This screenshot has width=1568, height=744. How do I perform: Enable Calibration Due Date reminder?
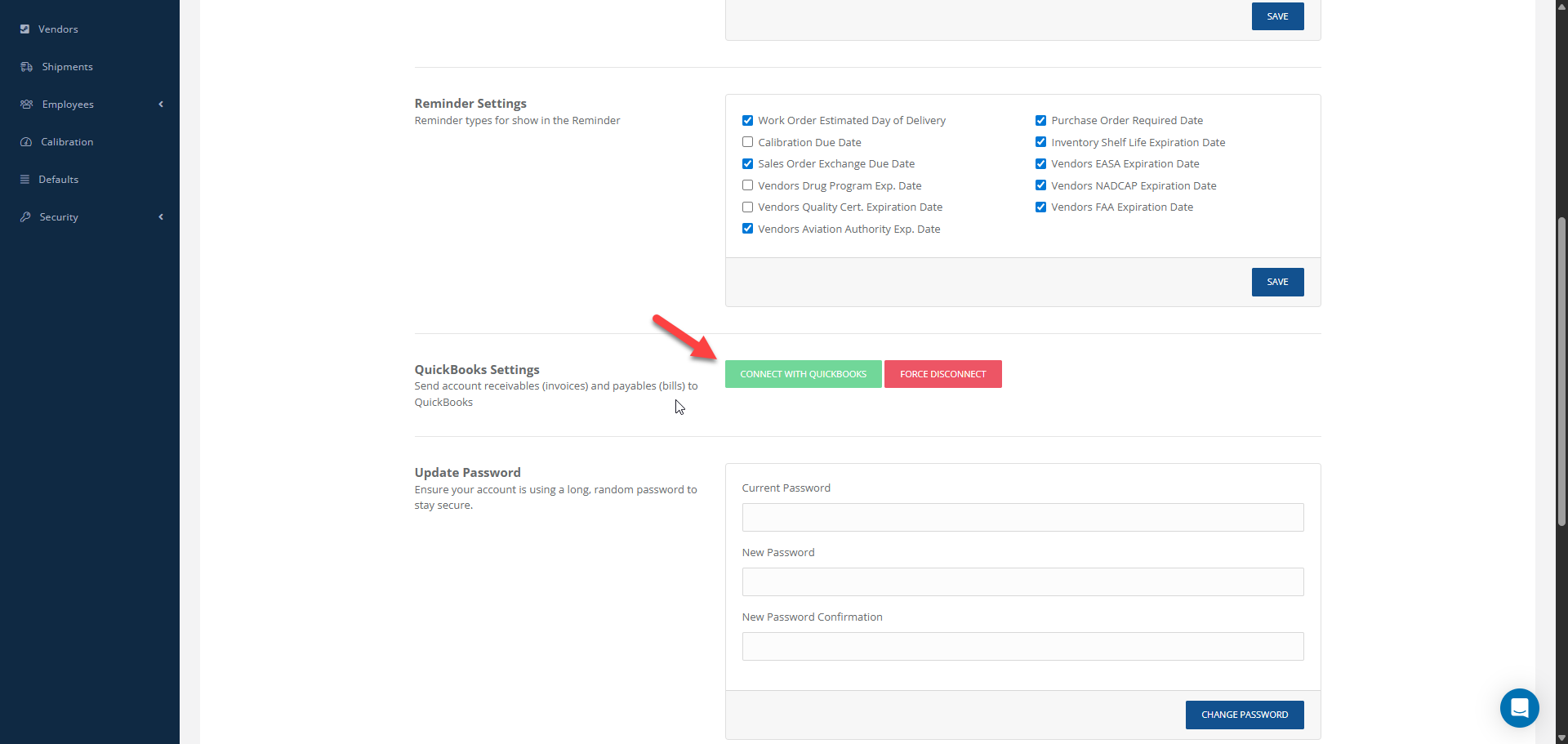click(747, 142)
